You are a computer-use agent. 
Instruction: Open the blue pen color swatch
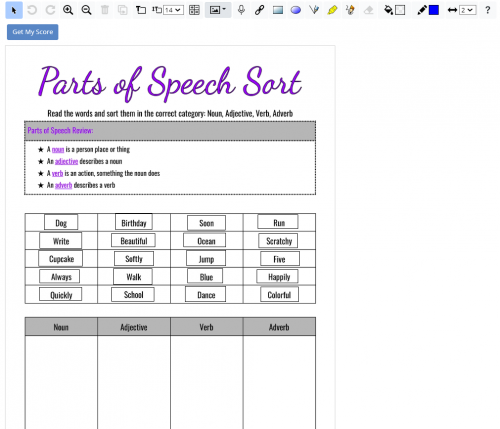click(434, 10)
